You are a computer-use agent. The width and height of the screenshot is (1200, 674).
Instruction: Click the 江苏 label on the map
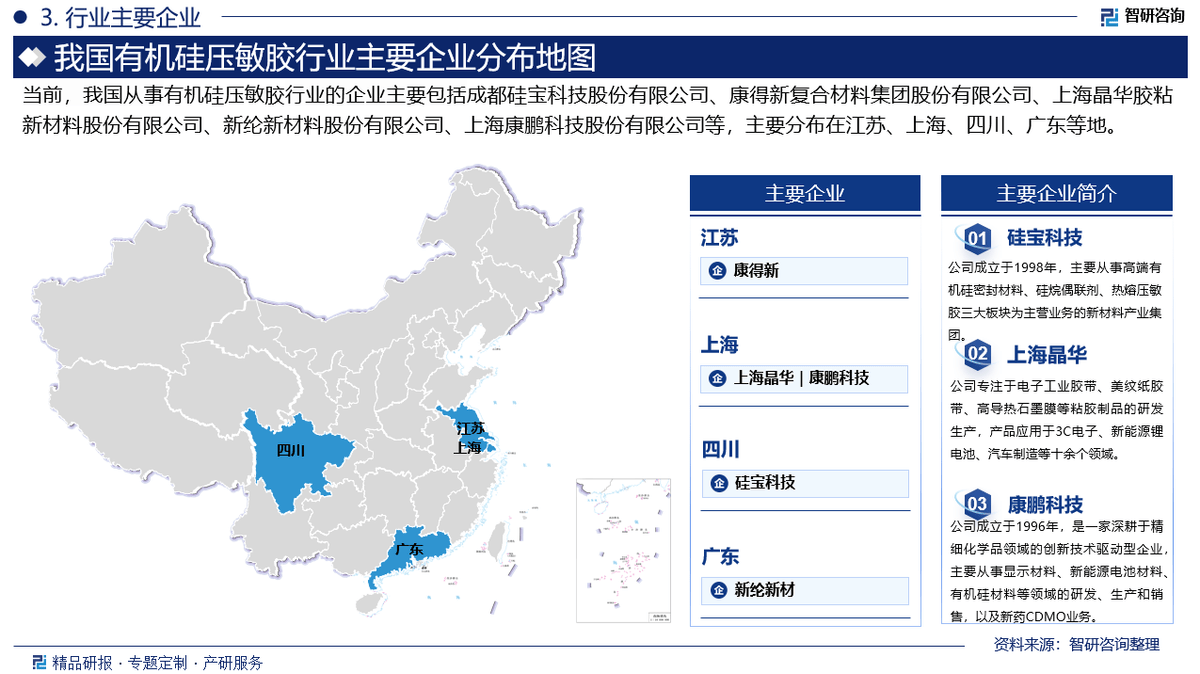click(x=470, y=428)
